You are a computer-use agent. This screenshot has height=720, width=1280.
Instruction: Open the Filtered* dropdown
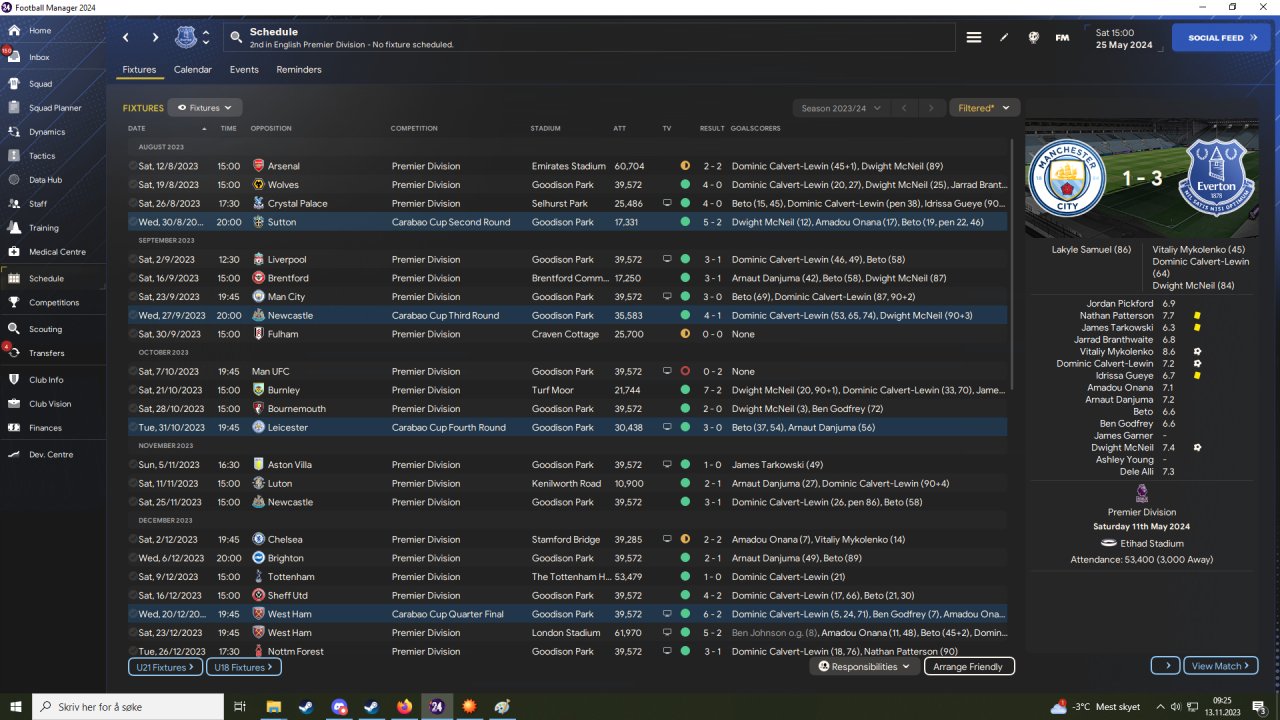click(984, 108)
